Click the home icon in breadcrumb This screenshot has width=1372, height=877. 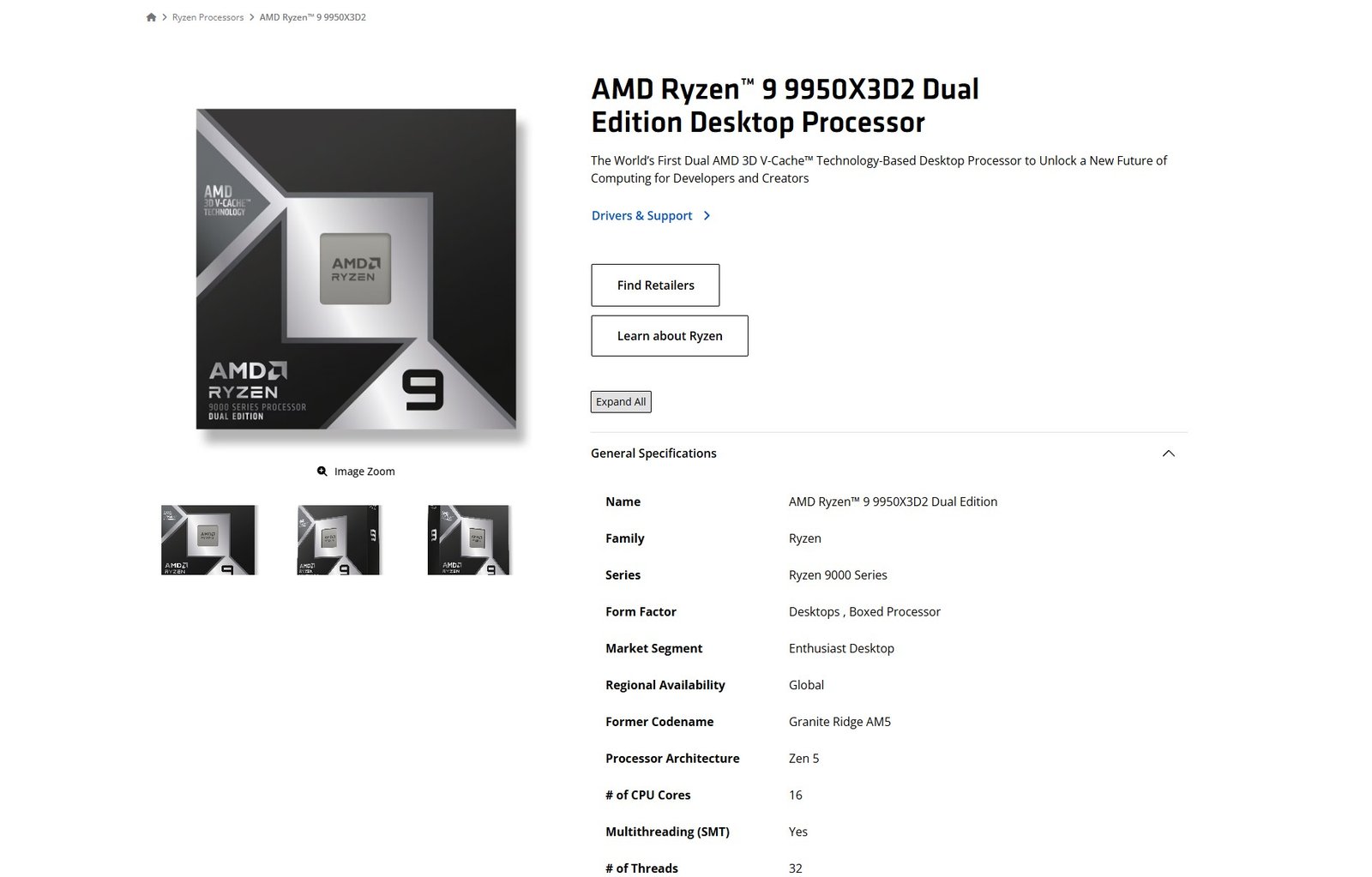[151, 17]
